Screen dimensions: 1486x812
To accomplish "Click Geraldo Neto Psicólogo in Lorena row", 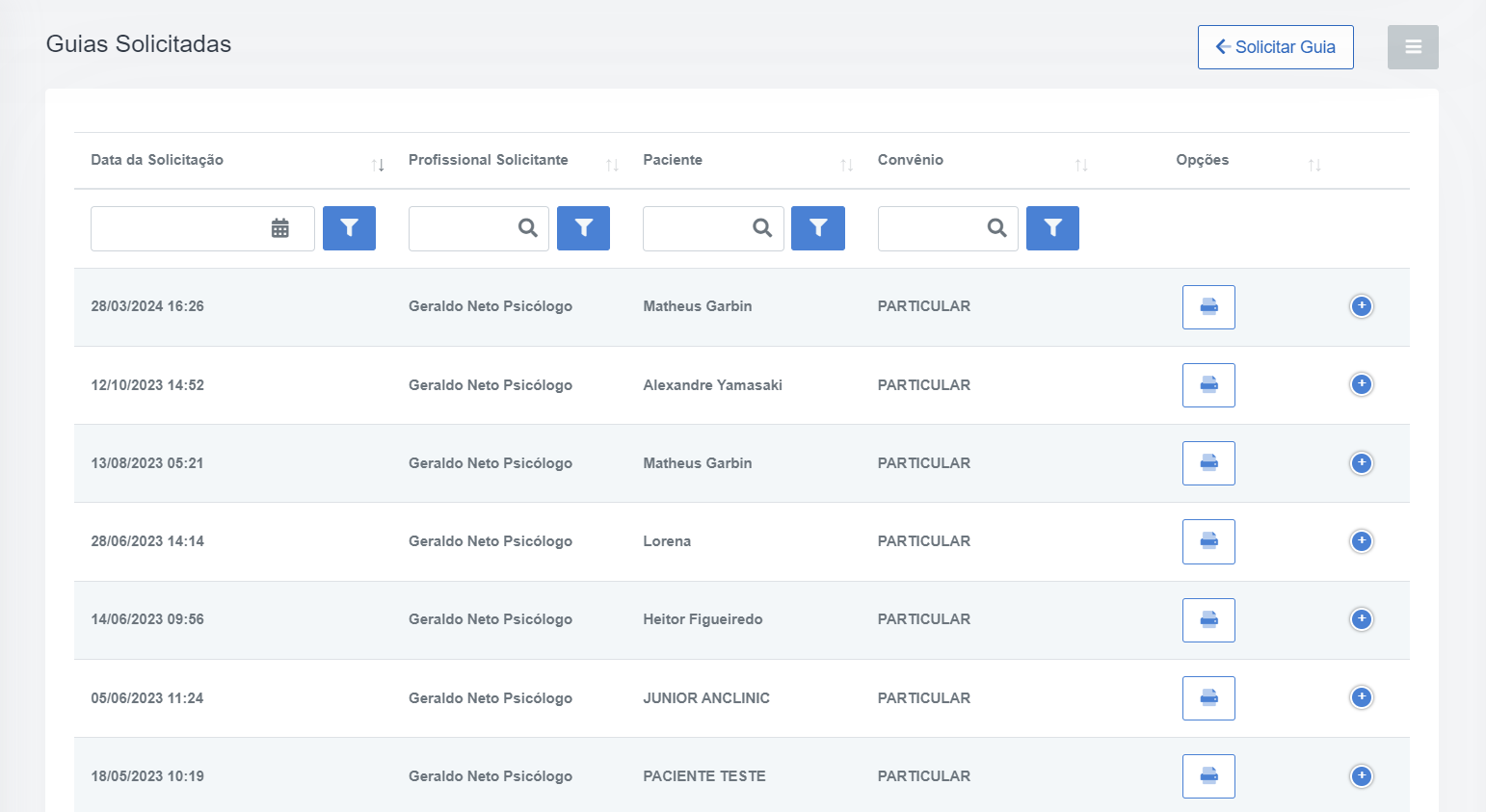I will pyautogui.click(x=491, y=541).
